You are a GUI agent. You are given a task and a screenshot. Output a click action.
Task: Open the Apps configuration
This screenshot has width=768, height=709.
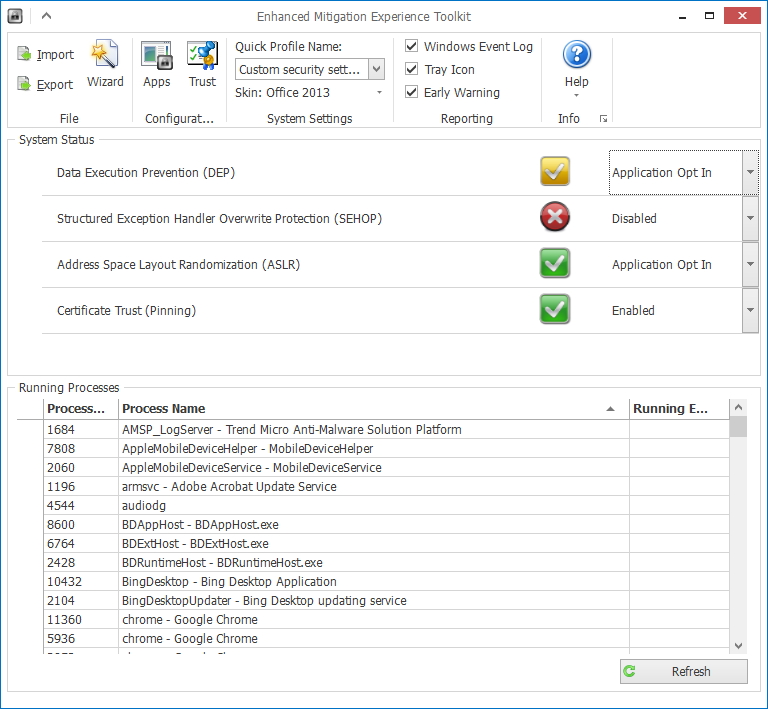156,64
